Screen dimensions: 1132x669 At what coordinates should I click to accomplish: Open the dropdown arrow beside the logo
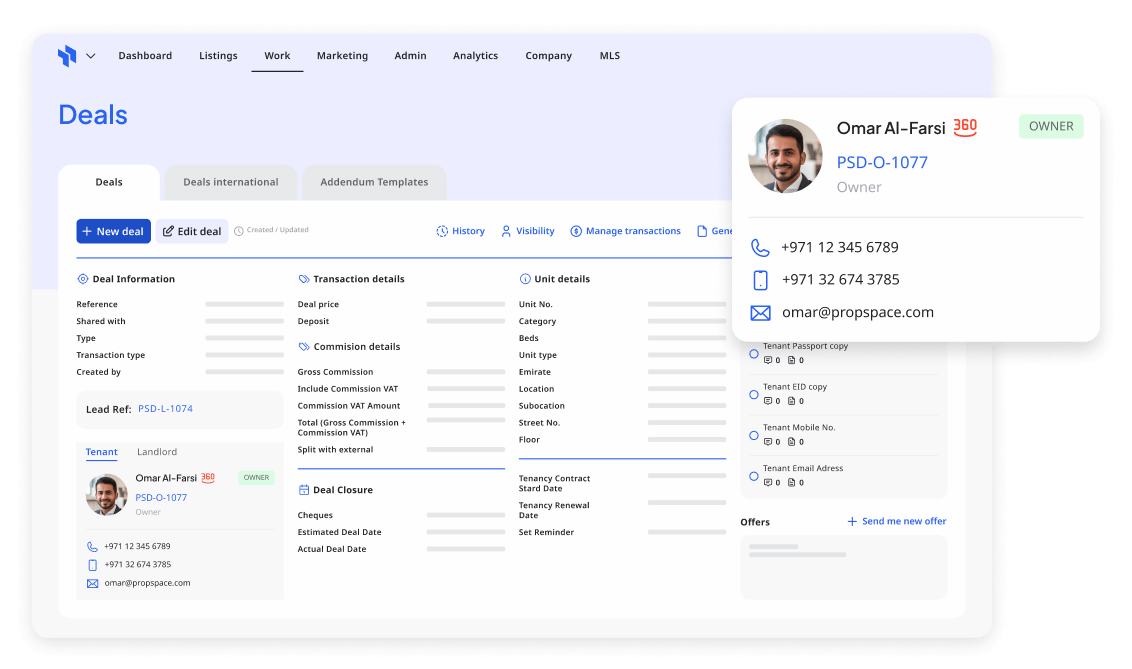pos(88,56)
